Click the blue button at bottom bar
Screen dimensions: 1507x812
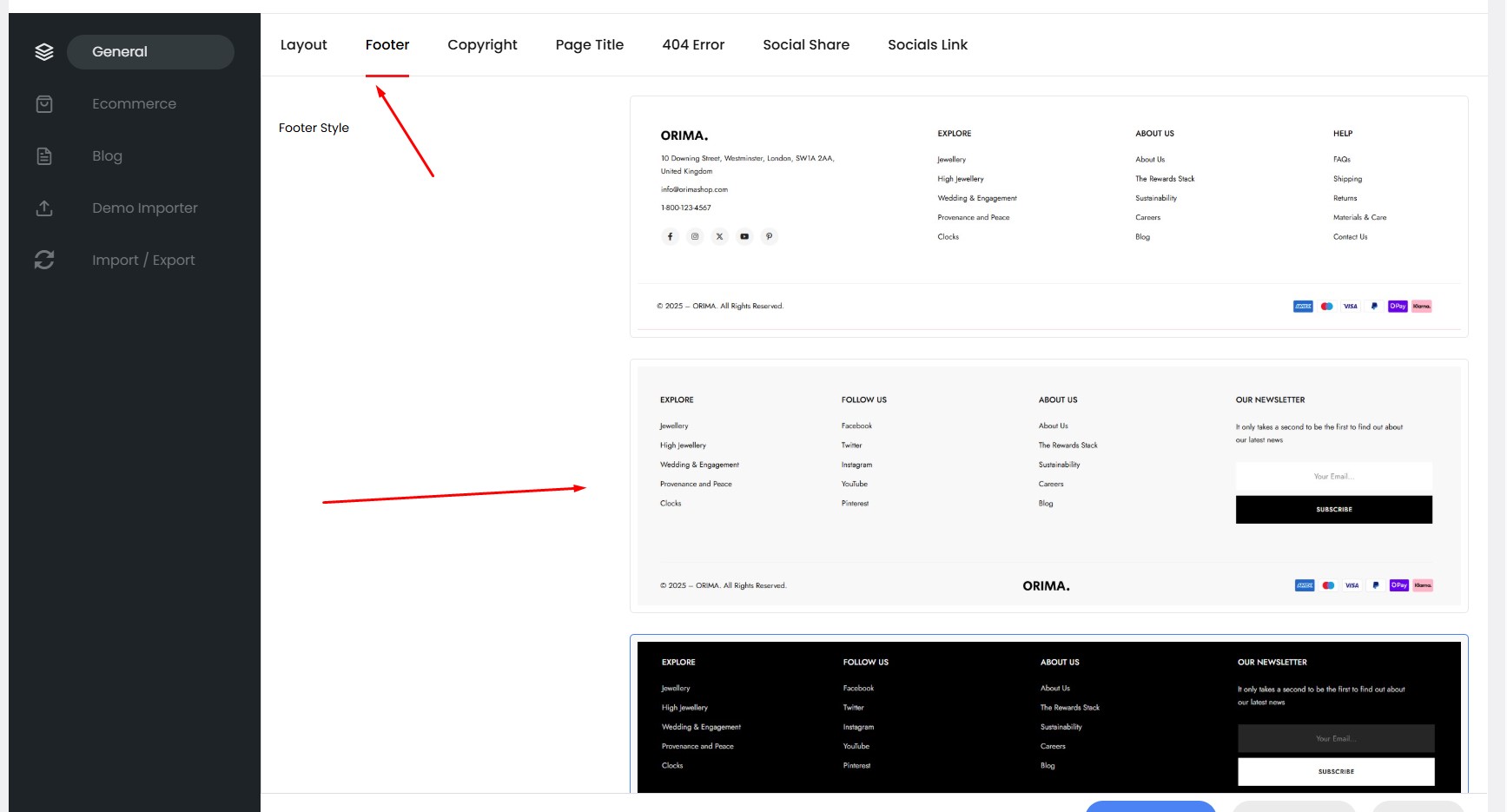pyautogui.click(x=1149, y=806)
